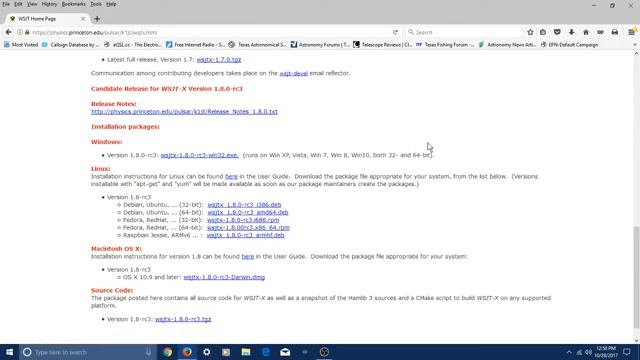The width and height of the screenshot is (640, 360).
Task: Click the volume icon in system tray
Action: (588, 352)
